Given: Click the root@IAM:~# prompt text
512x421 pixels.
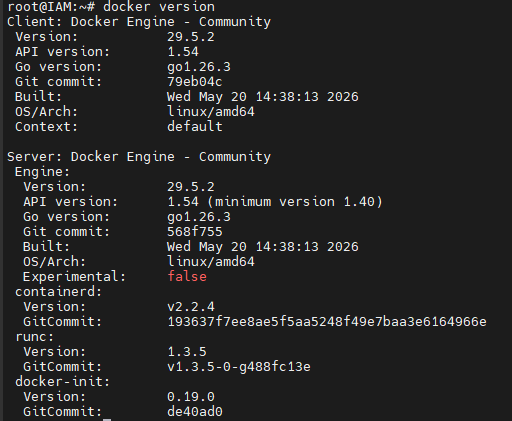Looking at the screenshot, I should pos(51,7).
